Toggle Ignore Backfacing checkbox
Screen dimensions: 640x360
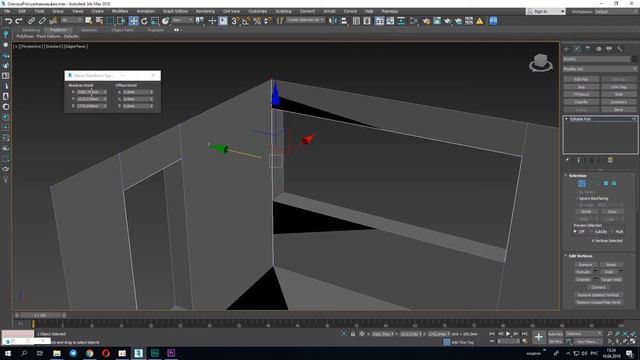tap(577, 198)
